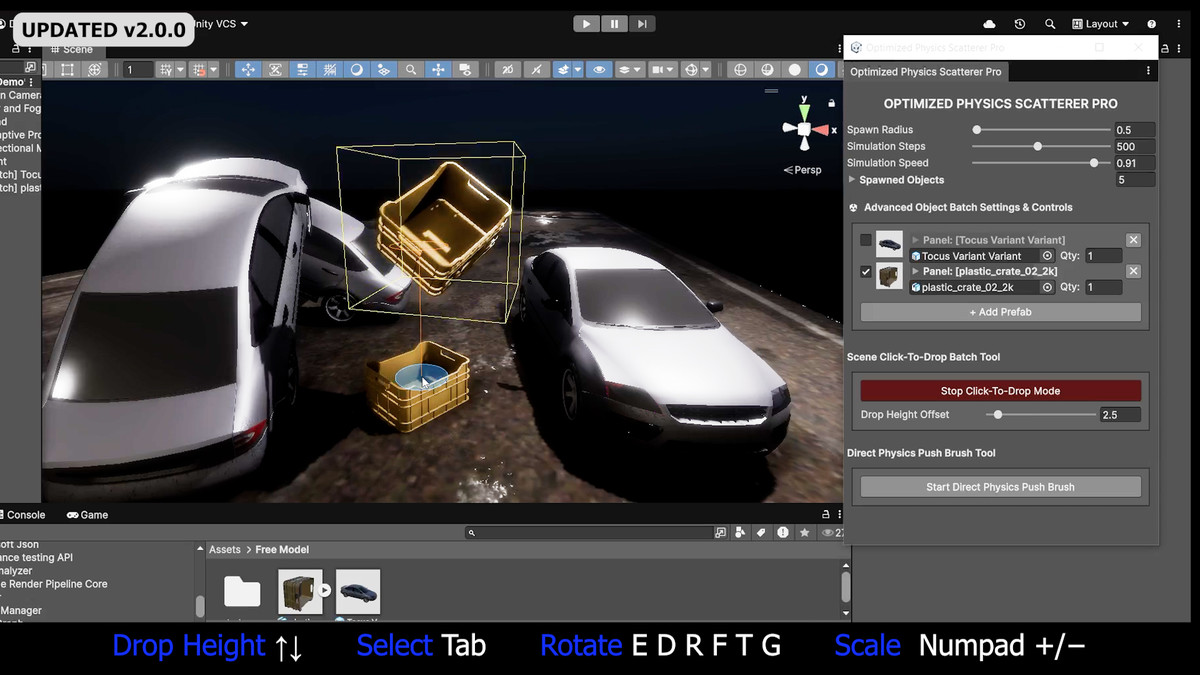
Task: Toggle scene visibility eye icon
Action: 599,70
